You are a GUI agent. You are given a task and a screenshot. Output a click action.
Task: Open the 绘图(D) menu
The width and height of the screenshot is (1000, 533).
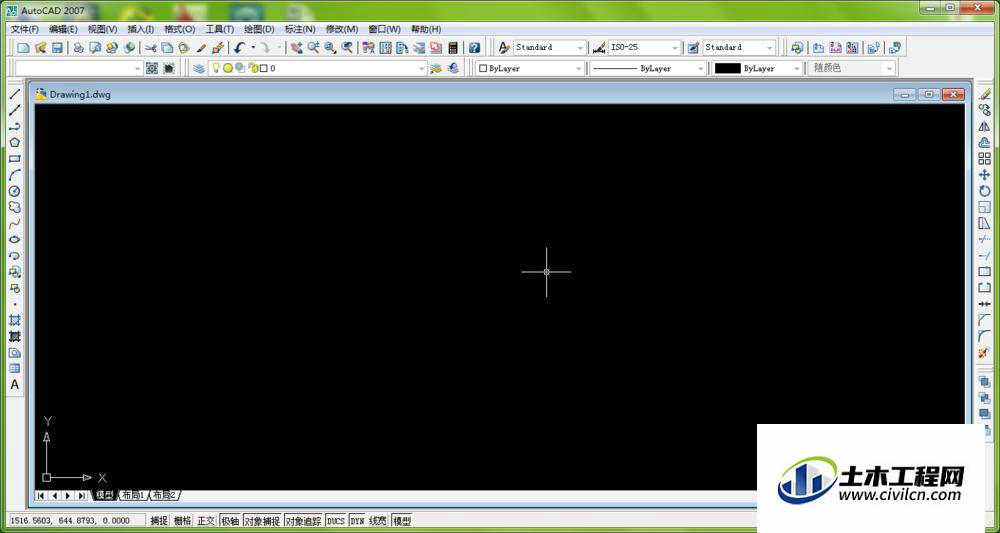coord(259,29)
